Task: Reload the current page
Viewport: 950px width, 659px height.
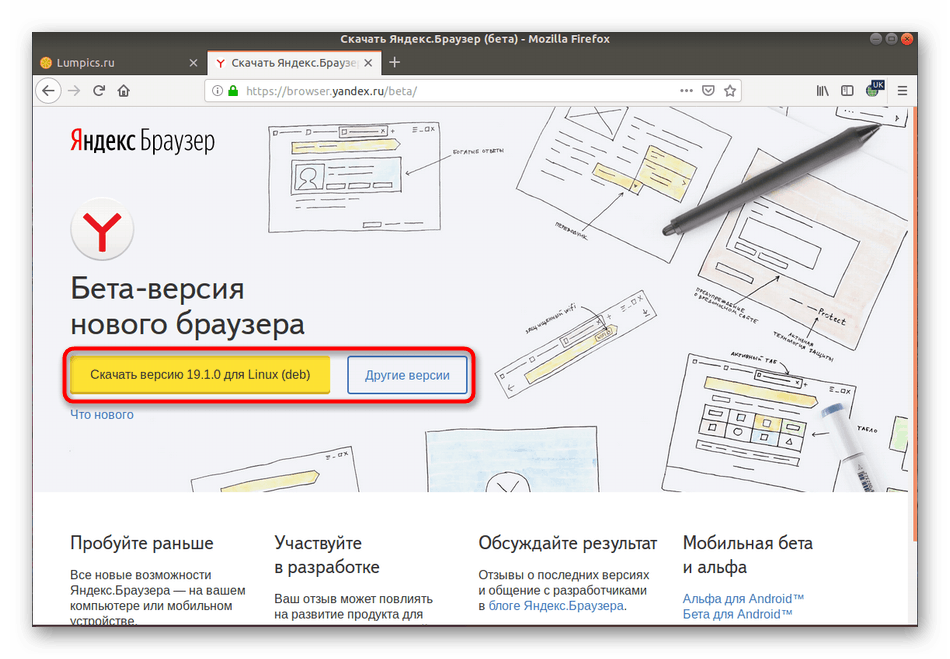Action: (99, 91)
